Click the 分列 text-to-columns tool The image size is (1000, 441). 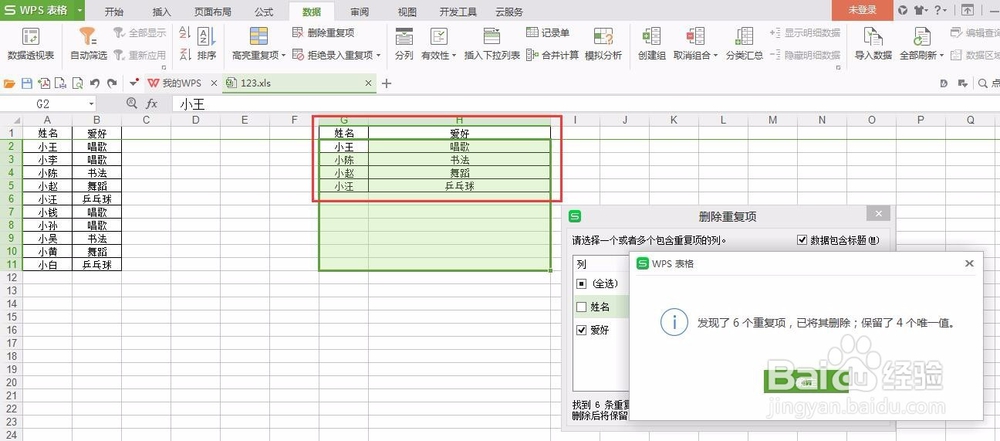point(404,43)
